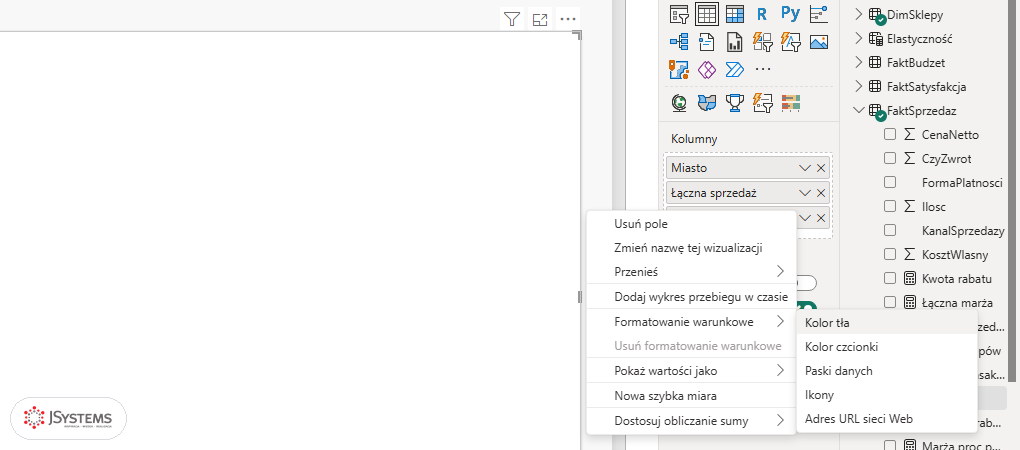
Task: Select the Slicer visualization icon
Action: click(x=679, y=14)
